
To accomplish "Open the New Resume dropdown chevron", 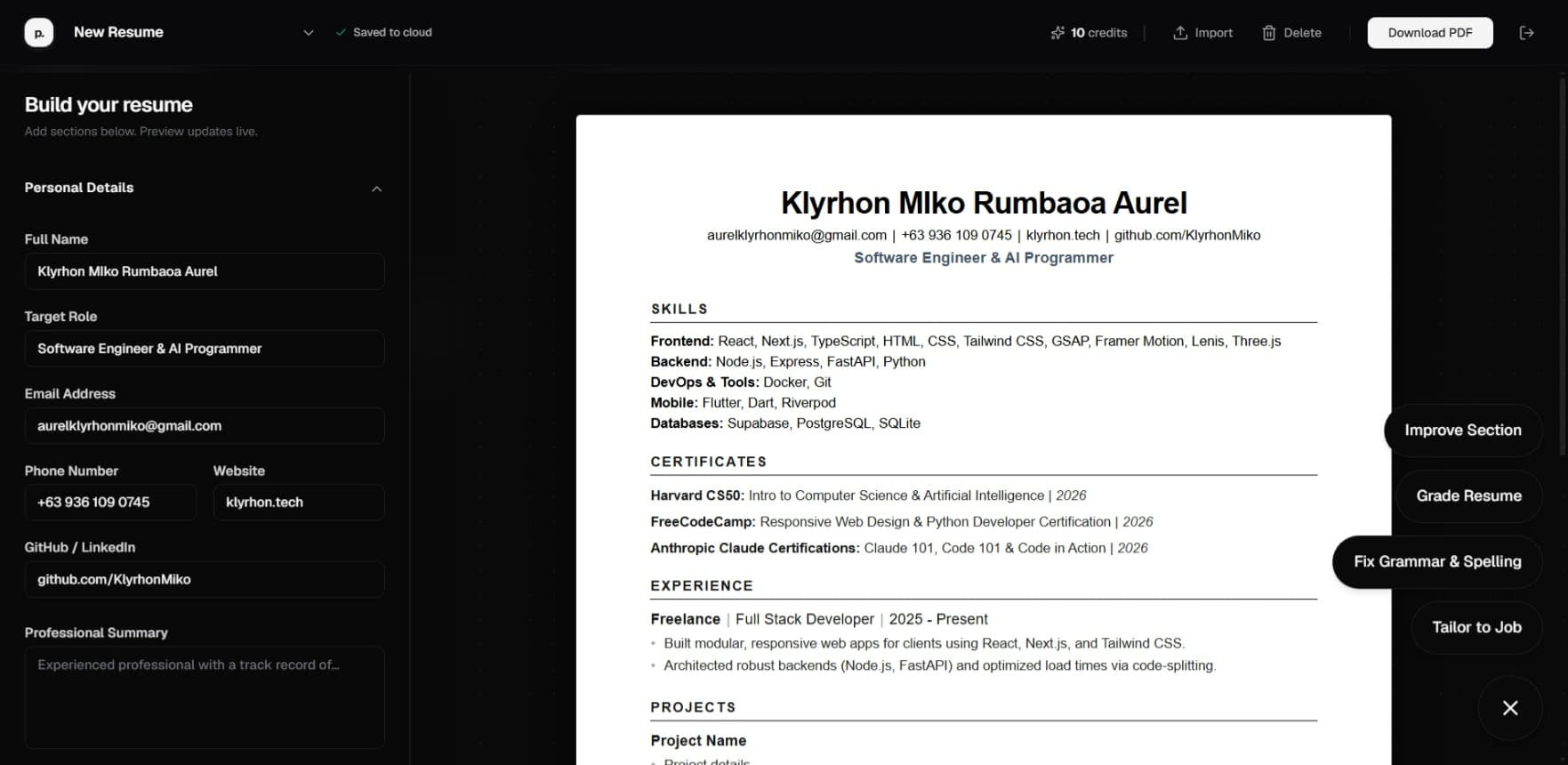I will (x=309, y=33).
